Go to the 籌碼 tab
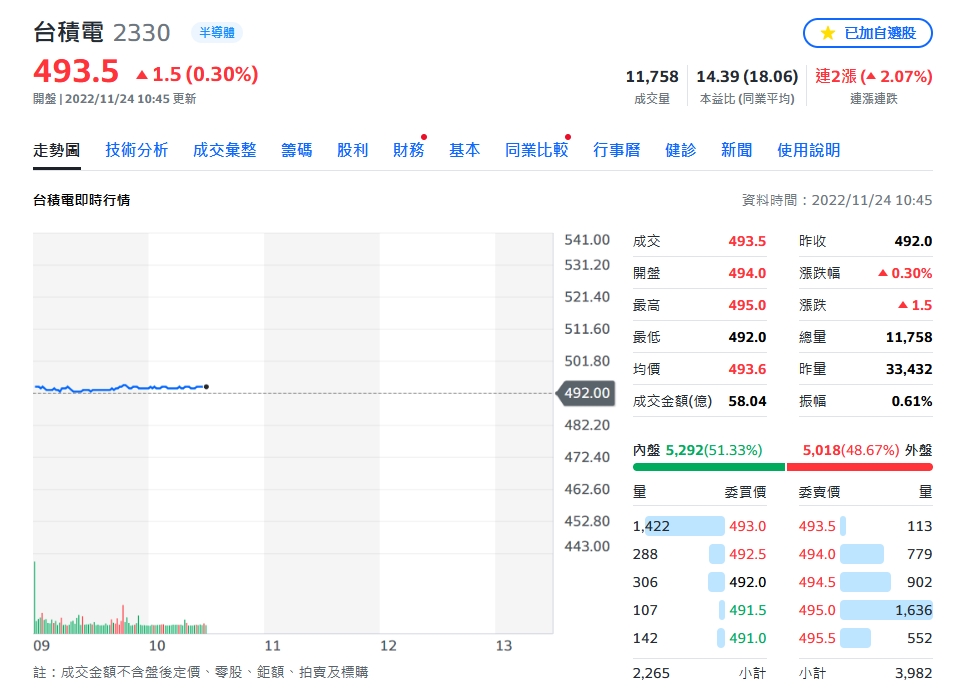Viewport: 963px width, 697px height. pos(296,150)
